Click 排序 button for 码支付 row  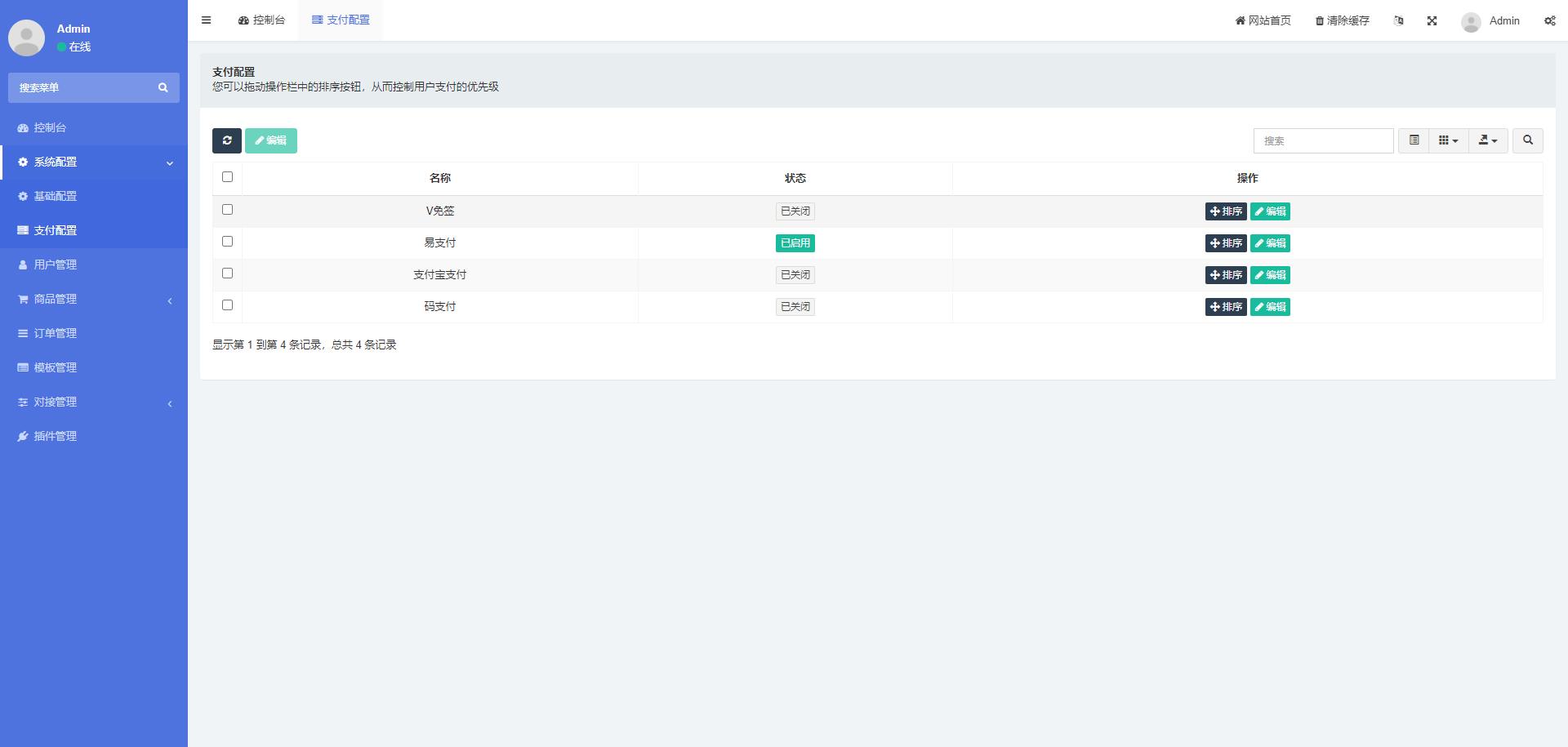pos(1225,307)
